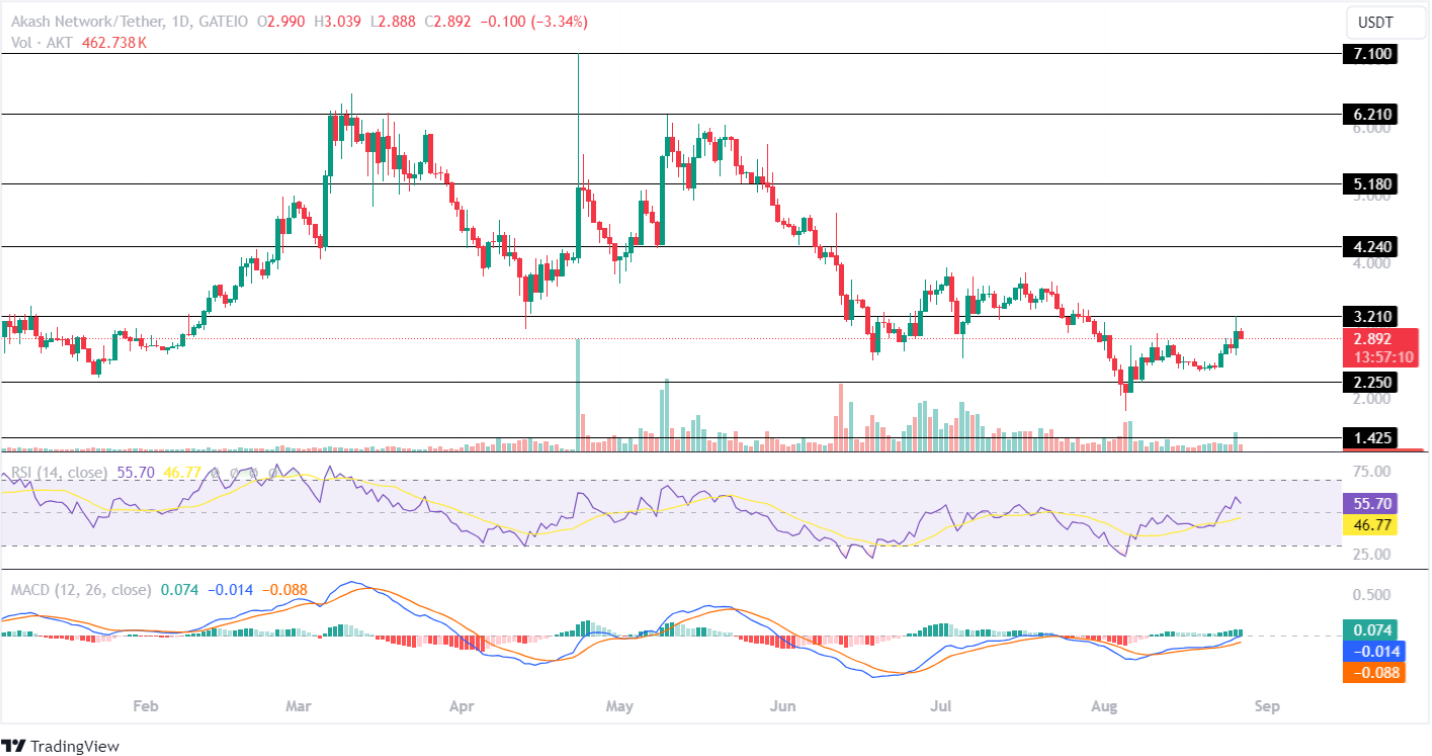
Task: Select the 6.210 price level label
Action: [x=1369, y=114]
